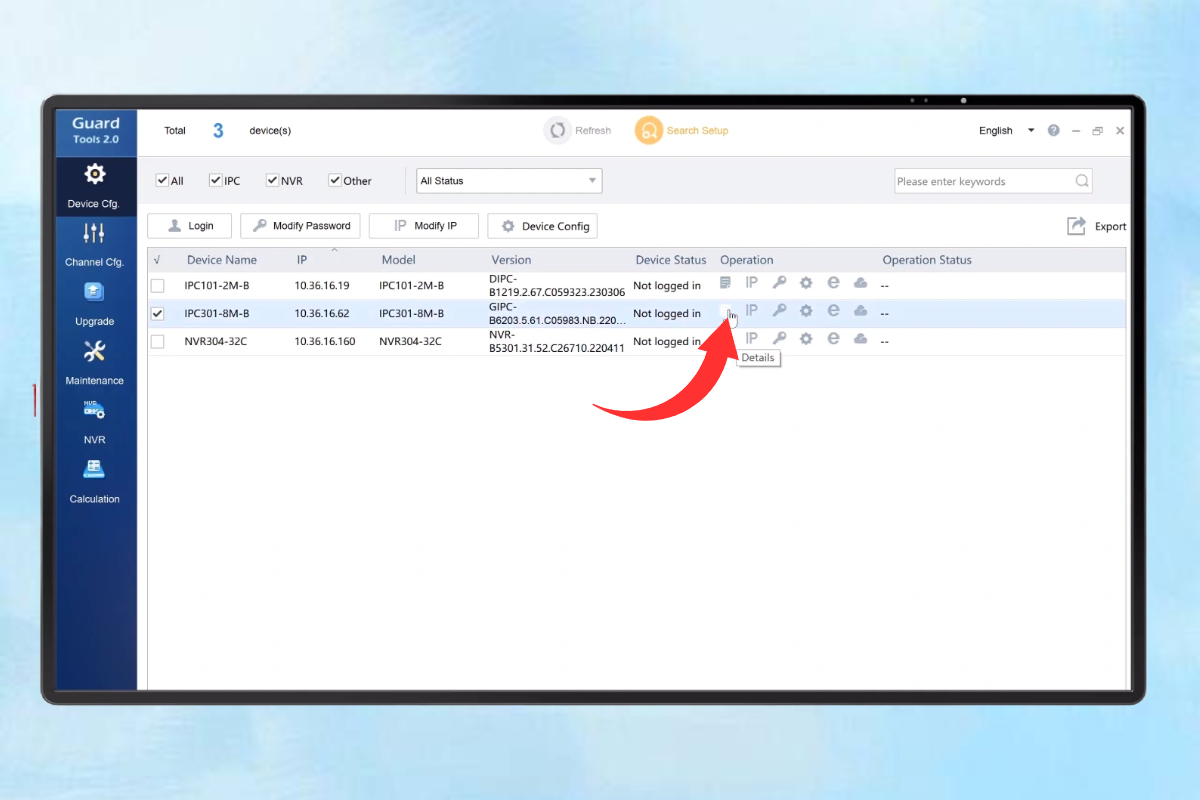1200x800 pixels.
Task: Toggle the IPC filter checkbox
Action: (215, 181)
